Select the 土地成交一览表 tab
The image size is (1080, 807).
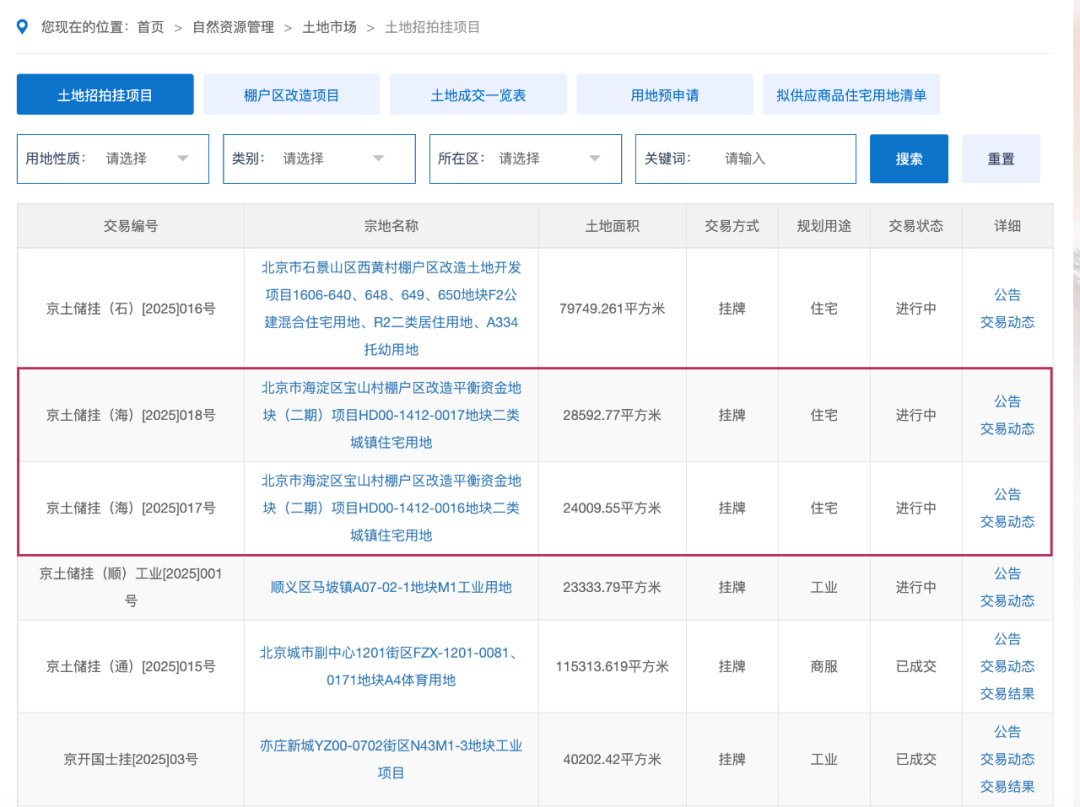(478, 95)
